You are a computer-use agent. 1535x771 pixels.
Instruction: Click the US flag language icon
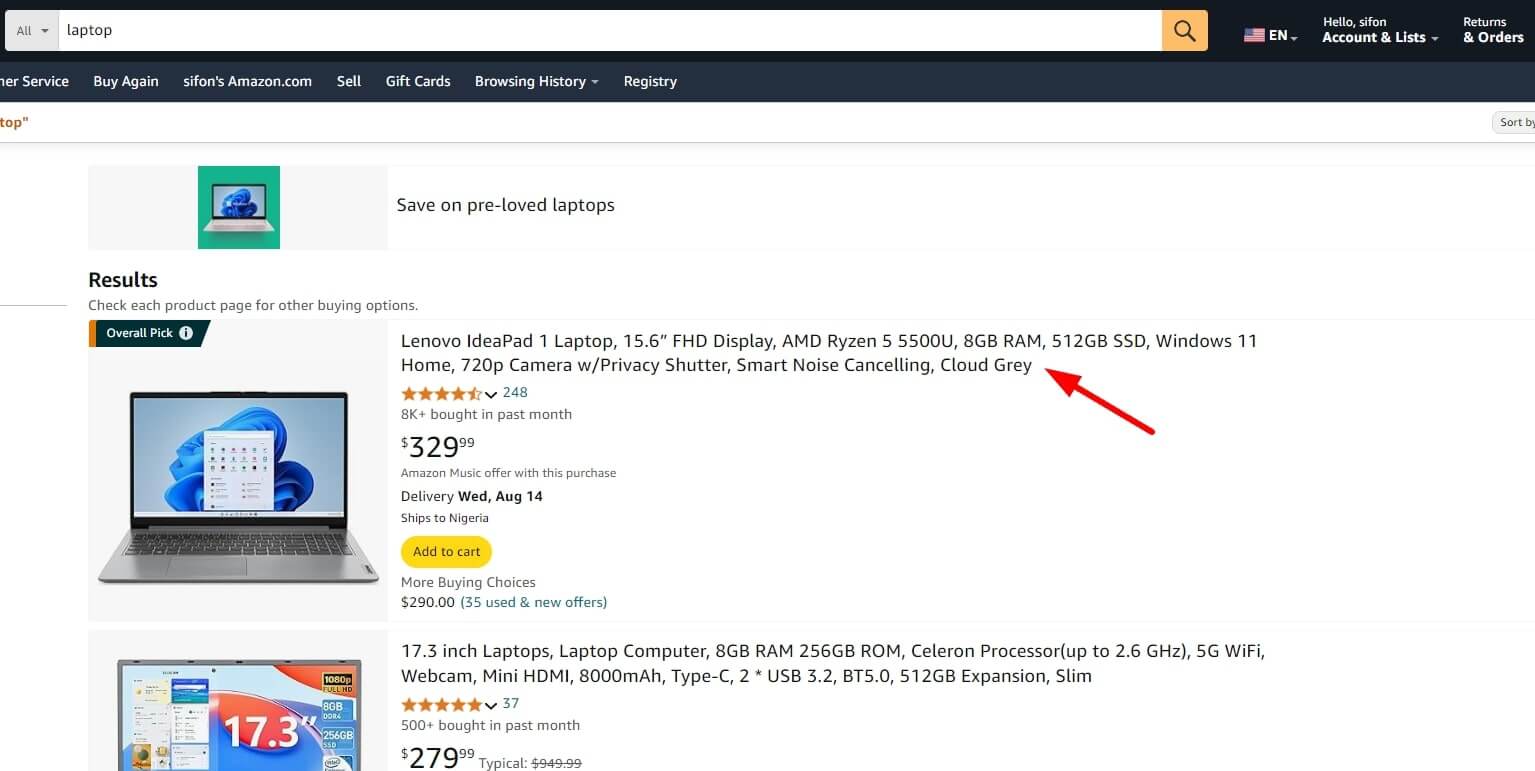coord(1254,35)
